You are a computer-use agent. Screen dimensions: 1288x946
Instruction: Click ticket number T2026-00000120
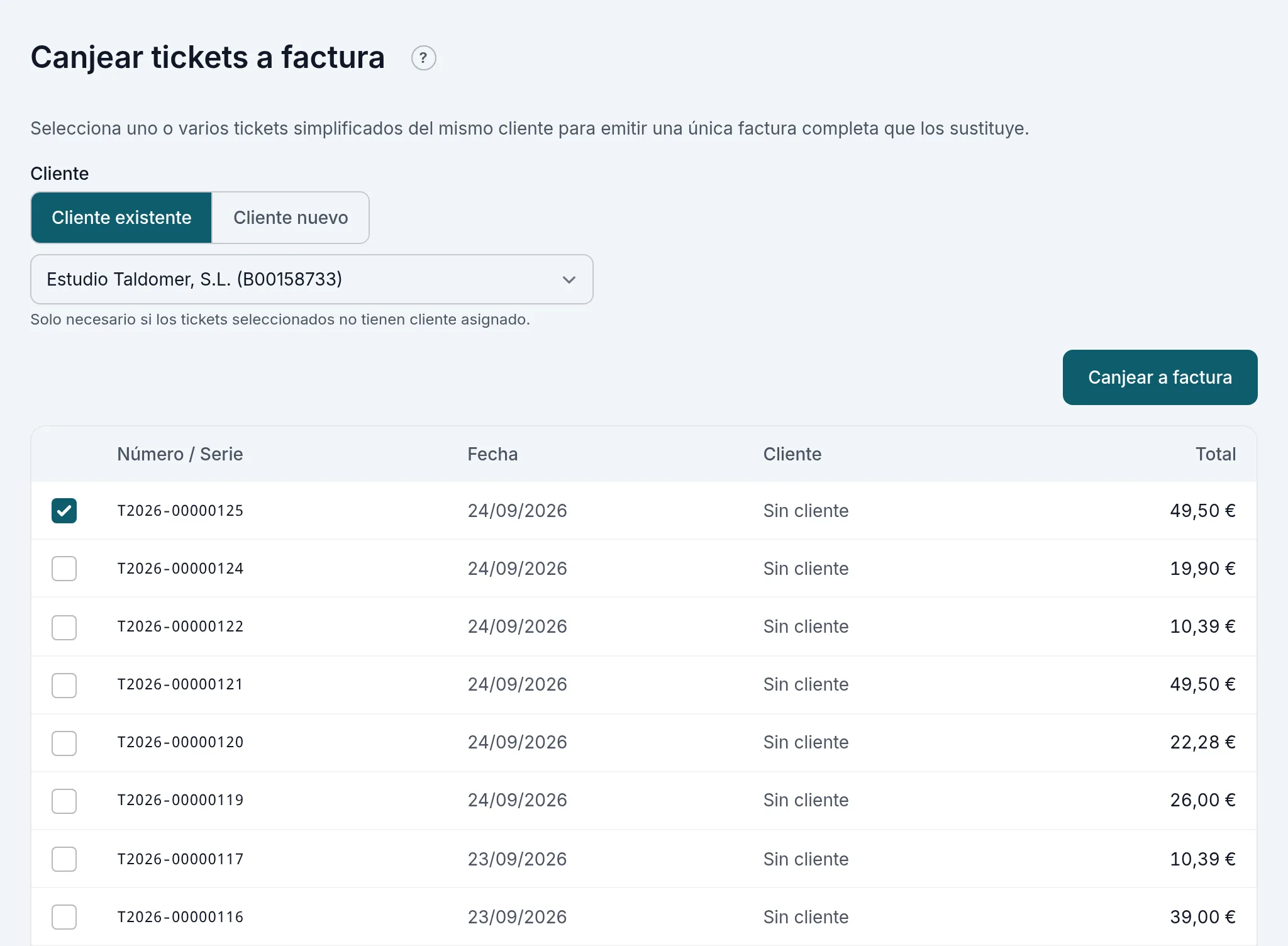[180, 742]
